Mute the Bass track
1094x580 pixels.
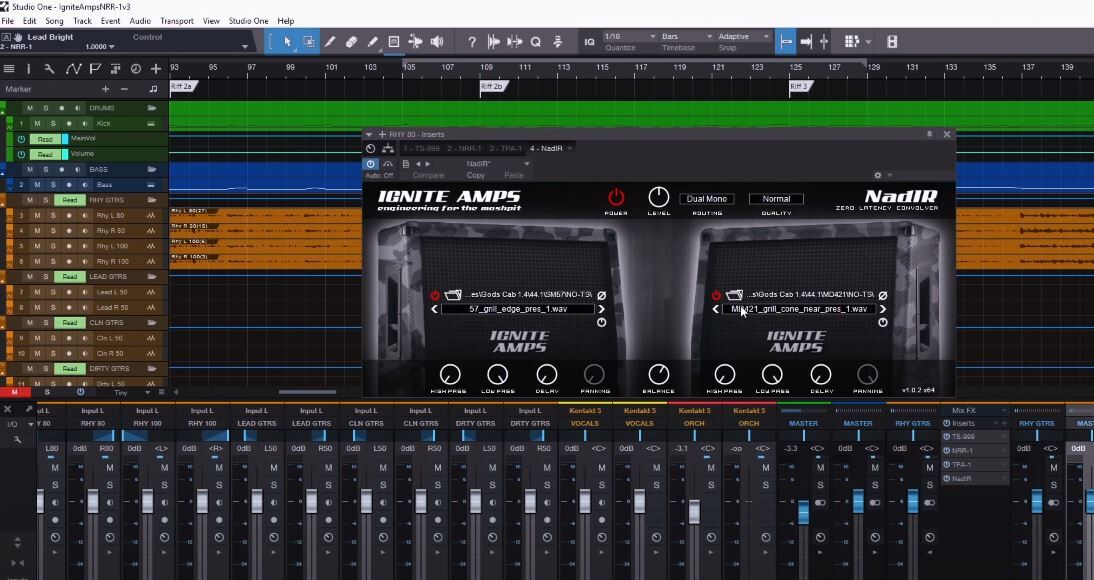(37, 185)
